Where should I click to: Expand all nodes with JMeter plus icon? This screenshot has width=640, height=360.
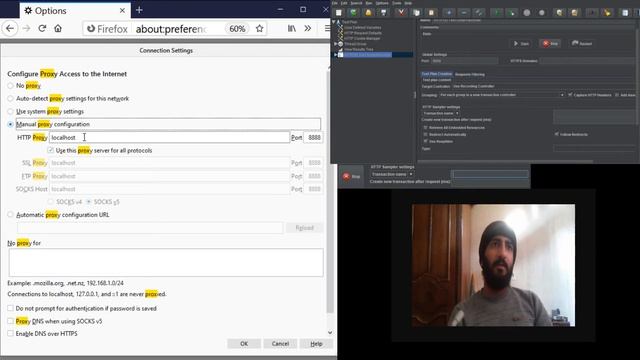click(x=449, y=13)
